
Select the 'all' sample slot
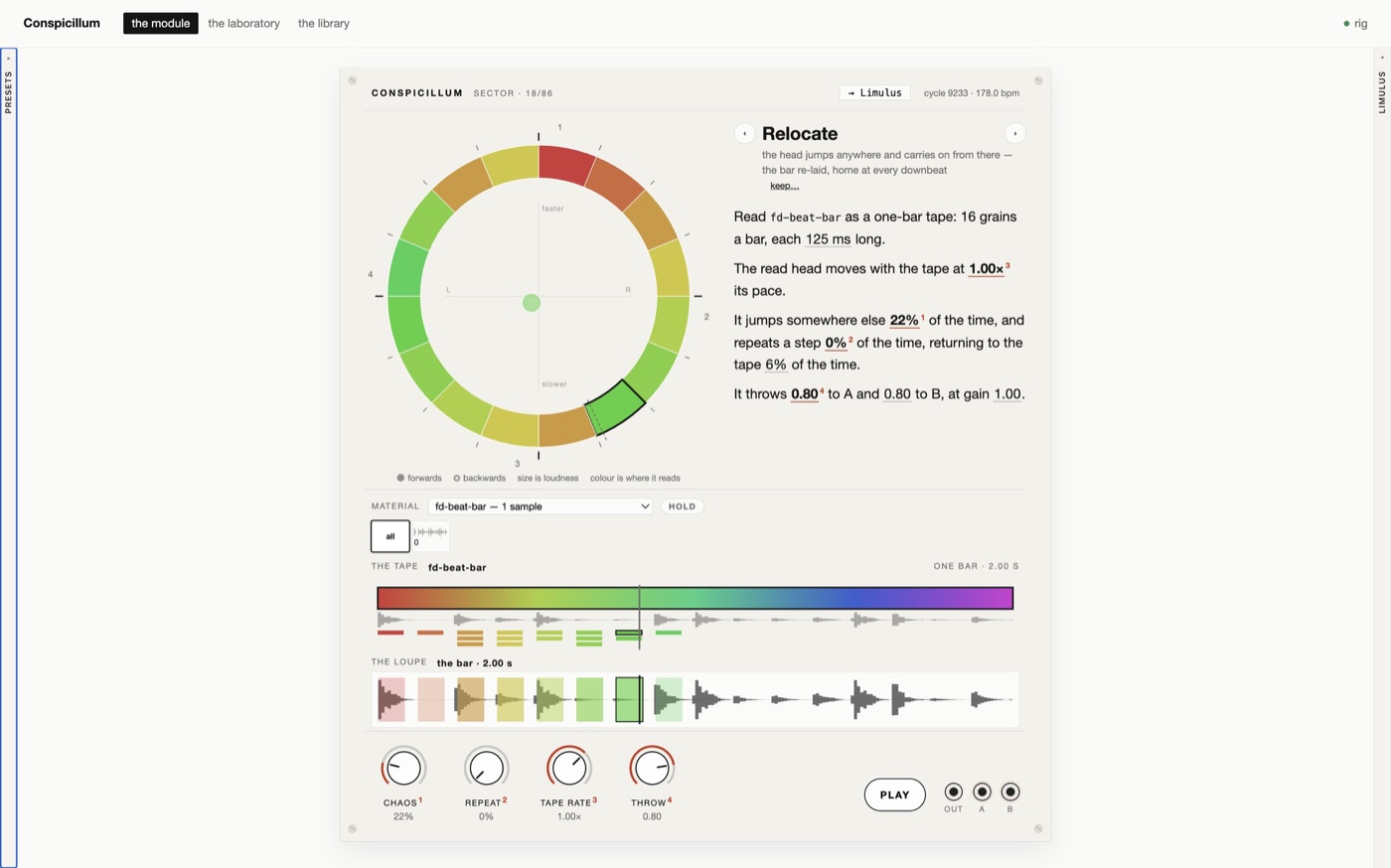point(390,536)
